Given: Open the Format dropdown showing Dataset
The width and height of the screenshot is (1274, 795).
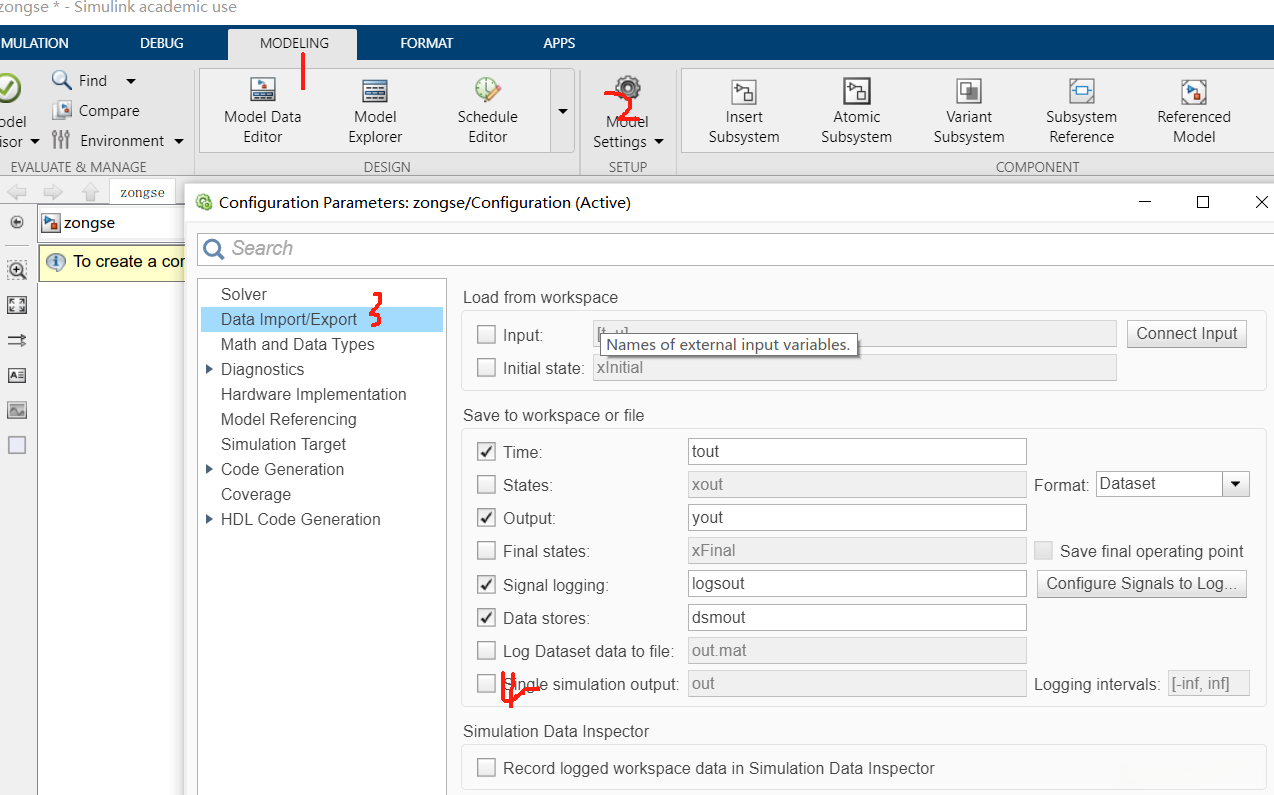Looking at the screenshot, I should pos(1237,484).
